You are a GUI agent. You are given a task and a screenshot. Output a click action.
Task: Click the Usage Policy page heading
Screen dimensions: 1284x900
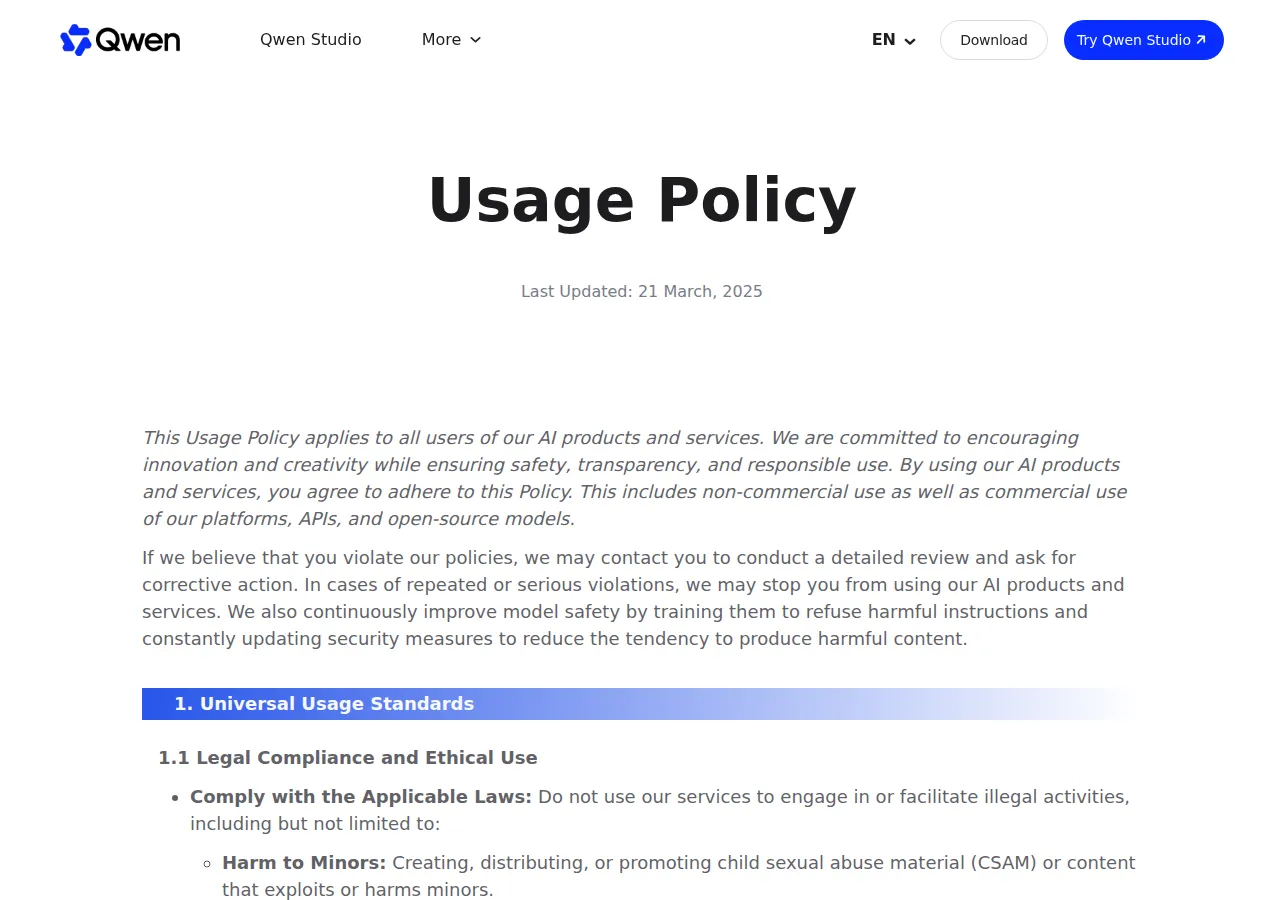coord(642,200)
